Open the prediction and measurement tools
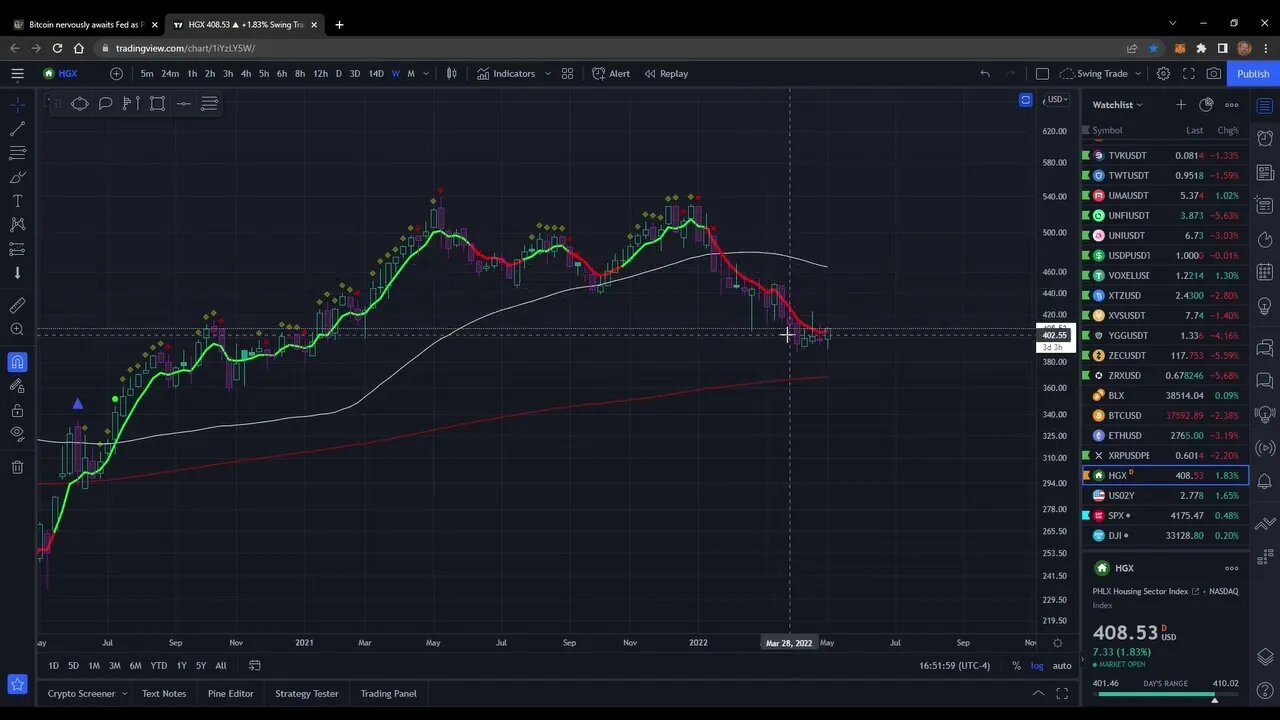This screenshot has height=720, width=1280. click(17, 249)
